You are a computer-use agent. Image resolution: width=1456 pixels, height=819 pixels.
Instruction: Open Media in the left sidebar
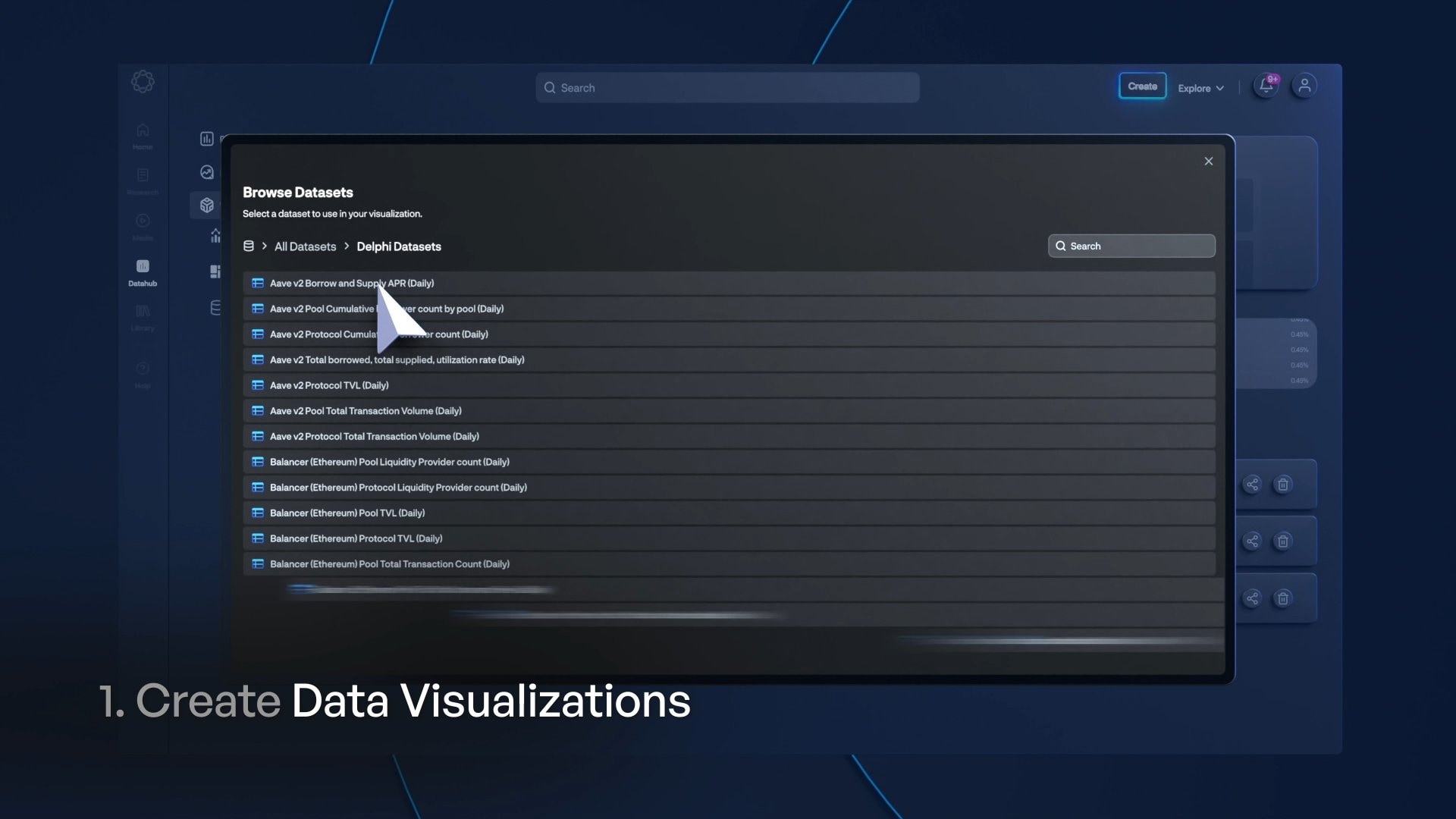point(143,227)
